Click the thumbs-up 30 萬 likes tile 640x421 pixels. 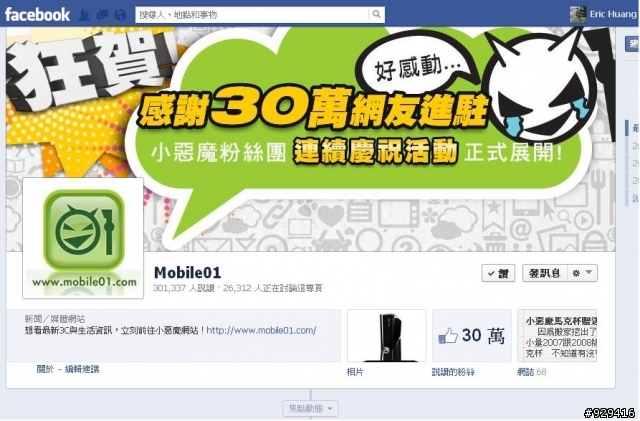pos(471,336)
